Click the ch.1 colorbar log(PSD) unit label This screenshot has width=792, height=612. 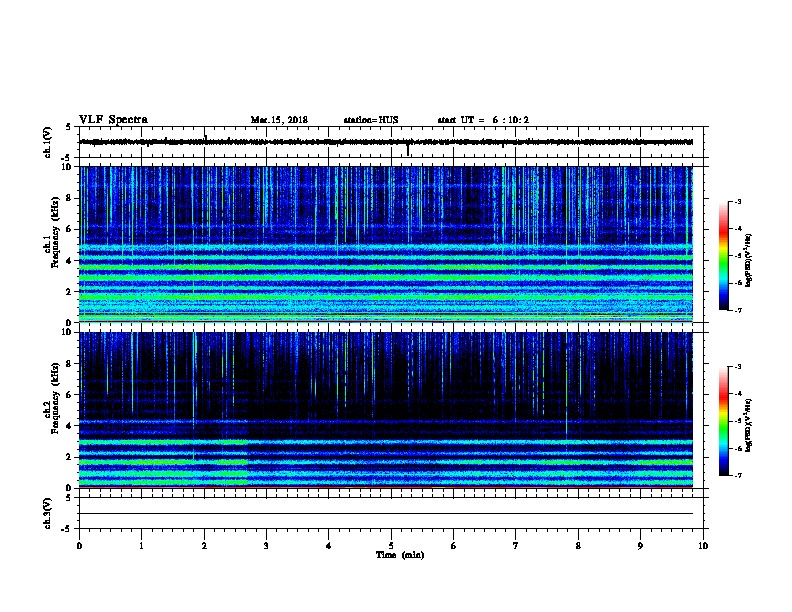click(x=749, y=260)
